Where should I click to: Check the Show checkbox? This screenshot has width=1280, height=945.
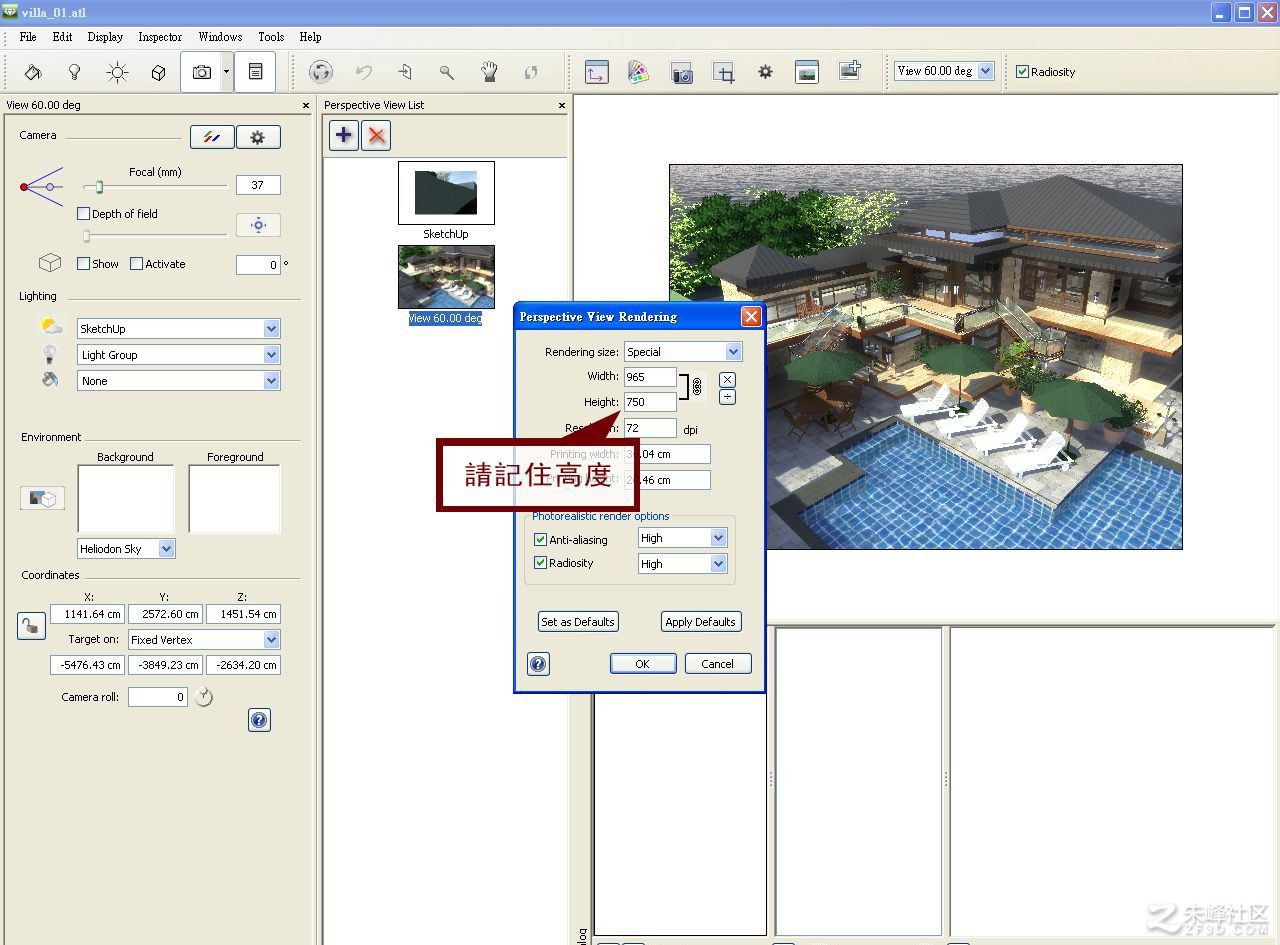click(x=84, y=264)
